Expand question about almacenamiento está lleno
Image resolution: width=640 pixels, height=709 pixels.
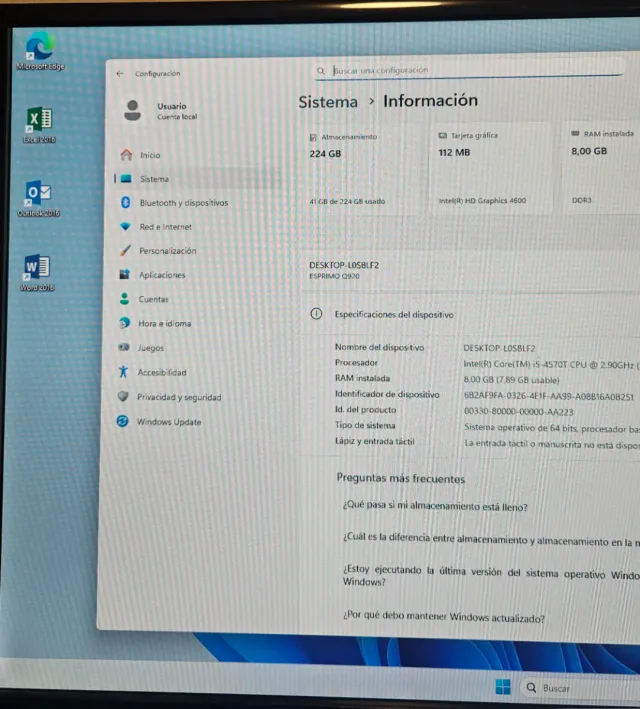click(x=435, y=507)
